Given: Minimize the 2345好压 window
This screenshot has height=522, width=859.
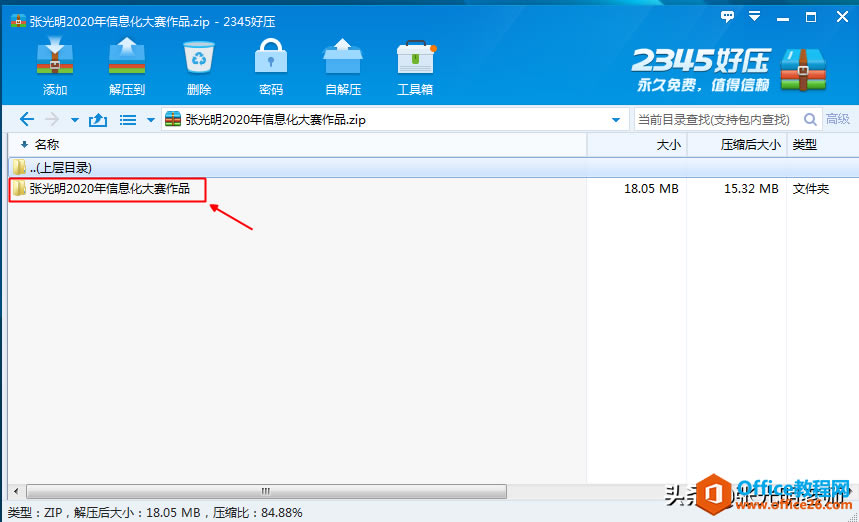Looking at the screenshot, I should 783,18.
